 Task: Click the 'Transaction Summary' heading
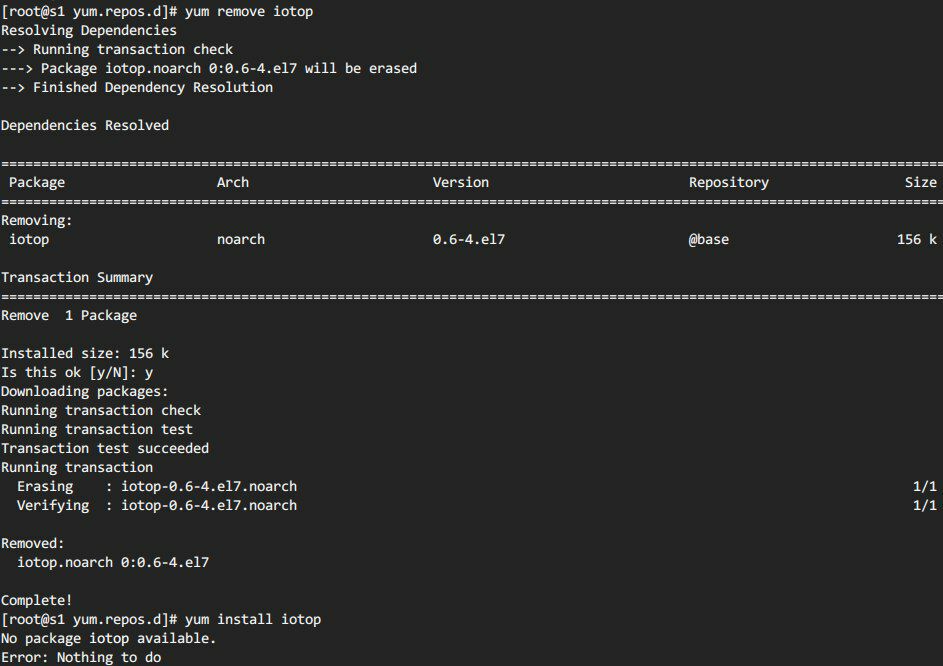coord(77,277)
